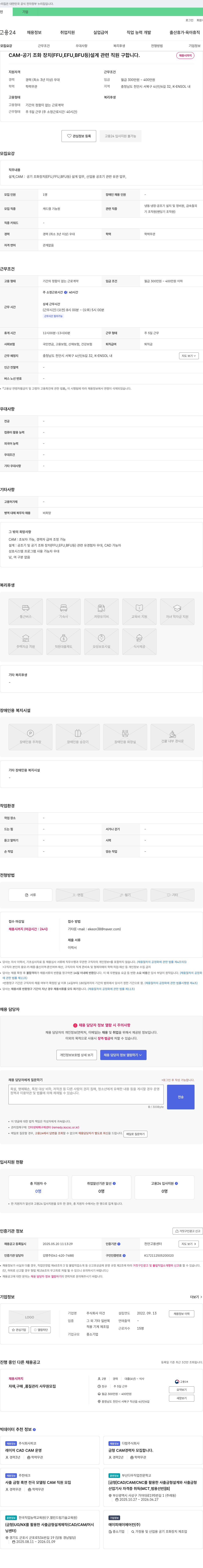Open 더보기 in 기업정보 section
The image size is (203, 1568).
click(196, 1297)
